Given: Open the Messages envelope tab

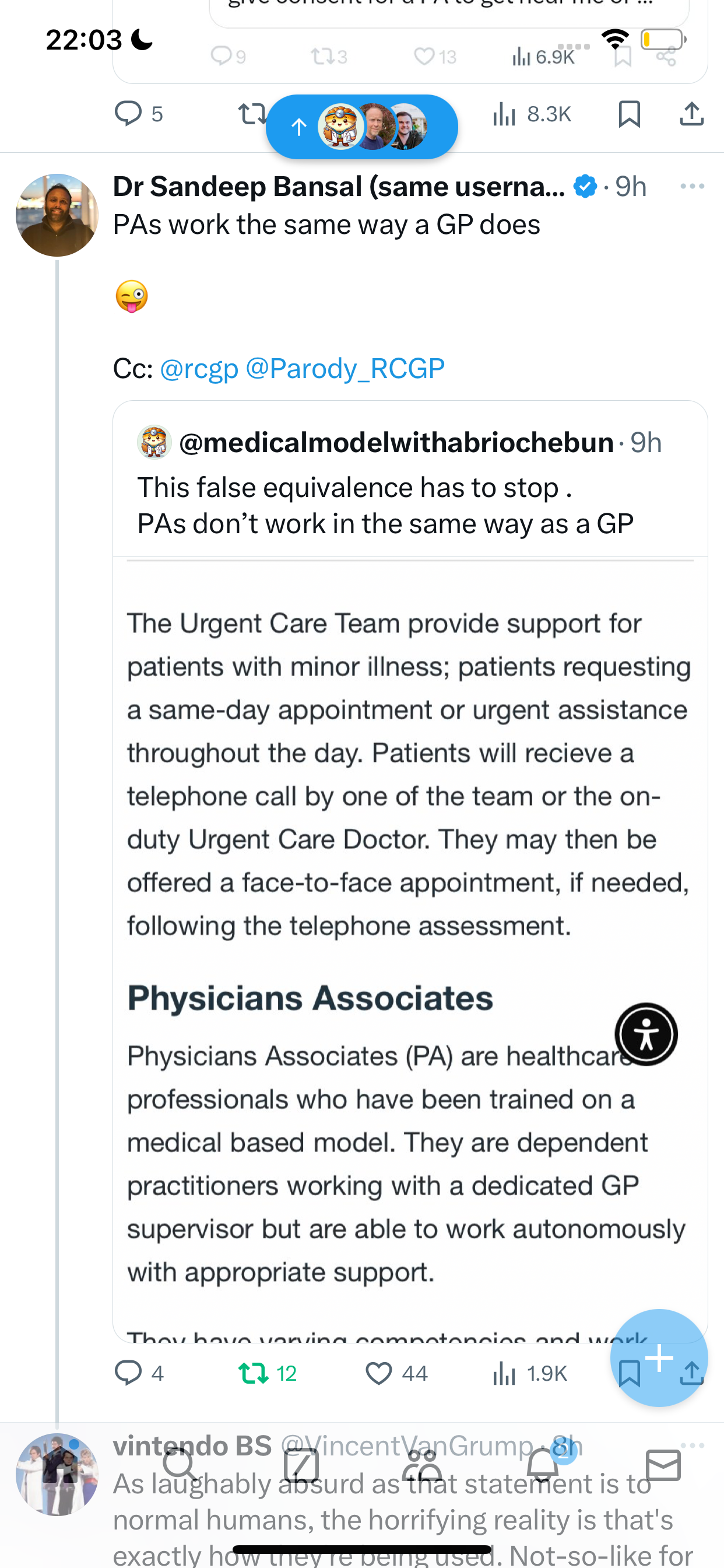Looking at the screenshot, I should click(x=663, y=1464).
